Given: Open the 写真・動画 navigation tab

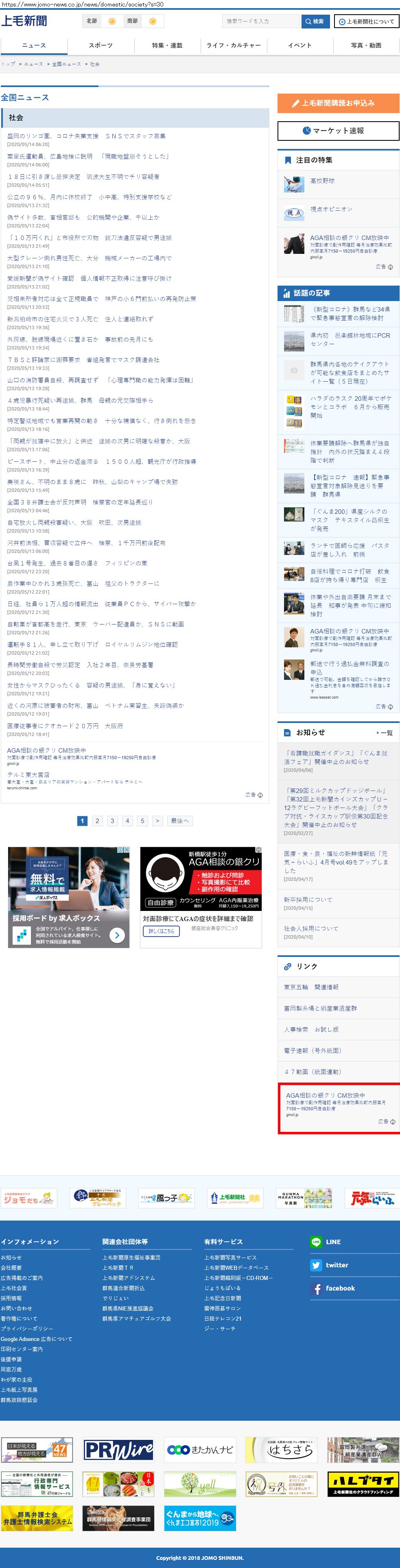Looking at the screenshot, I should [366, 46].
